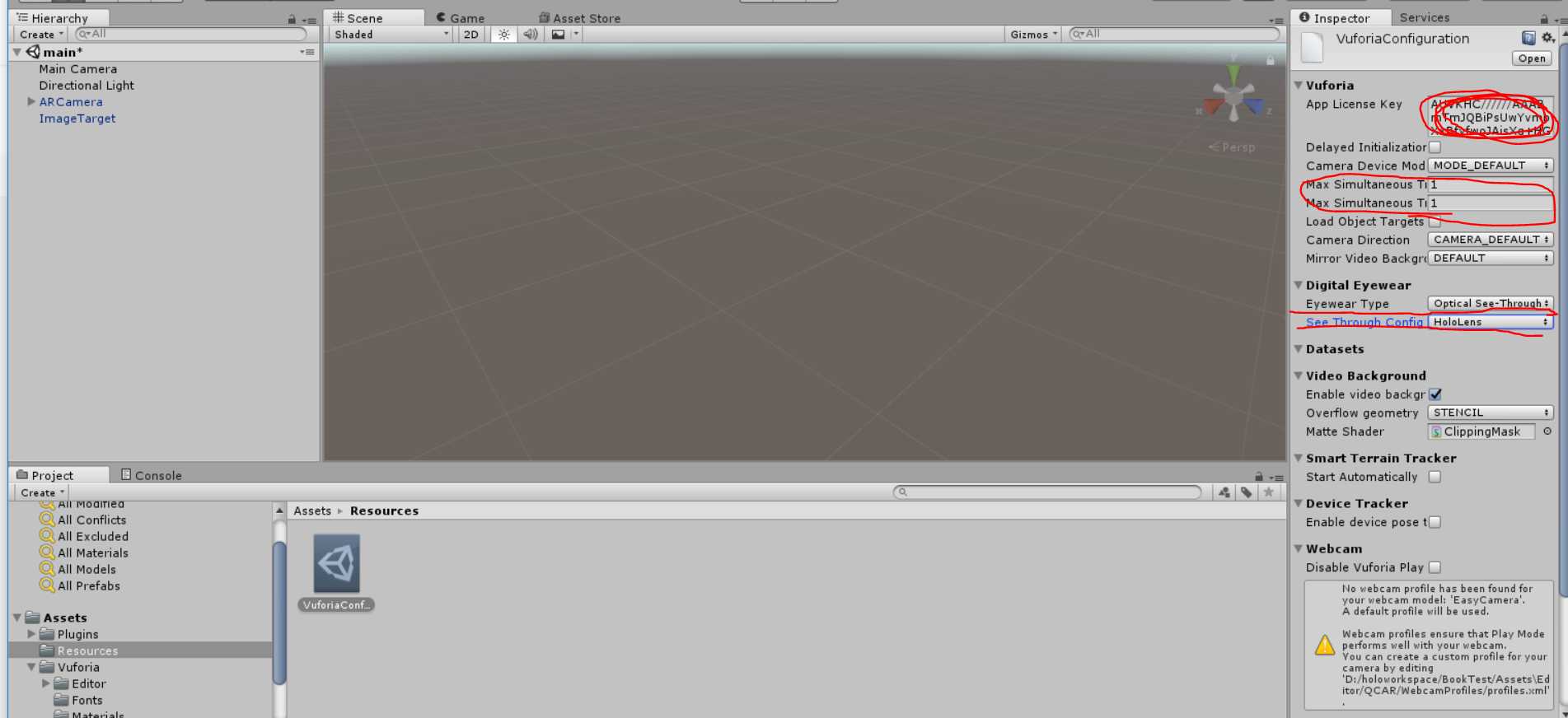Lock the Project panel

point(1258,477)
